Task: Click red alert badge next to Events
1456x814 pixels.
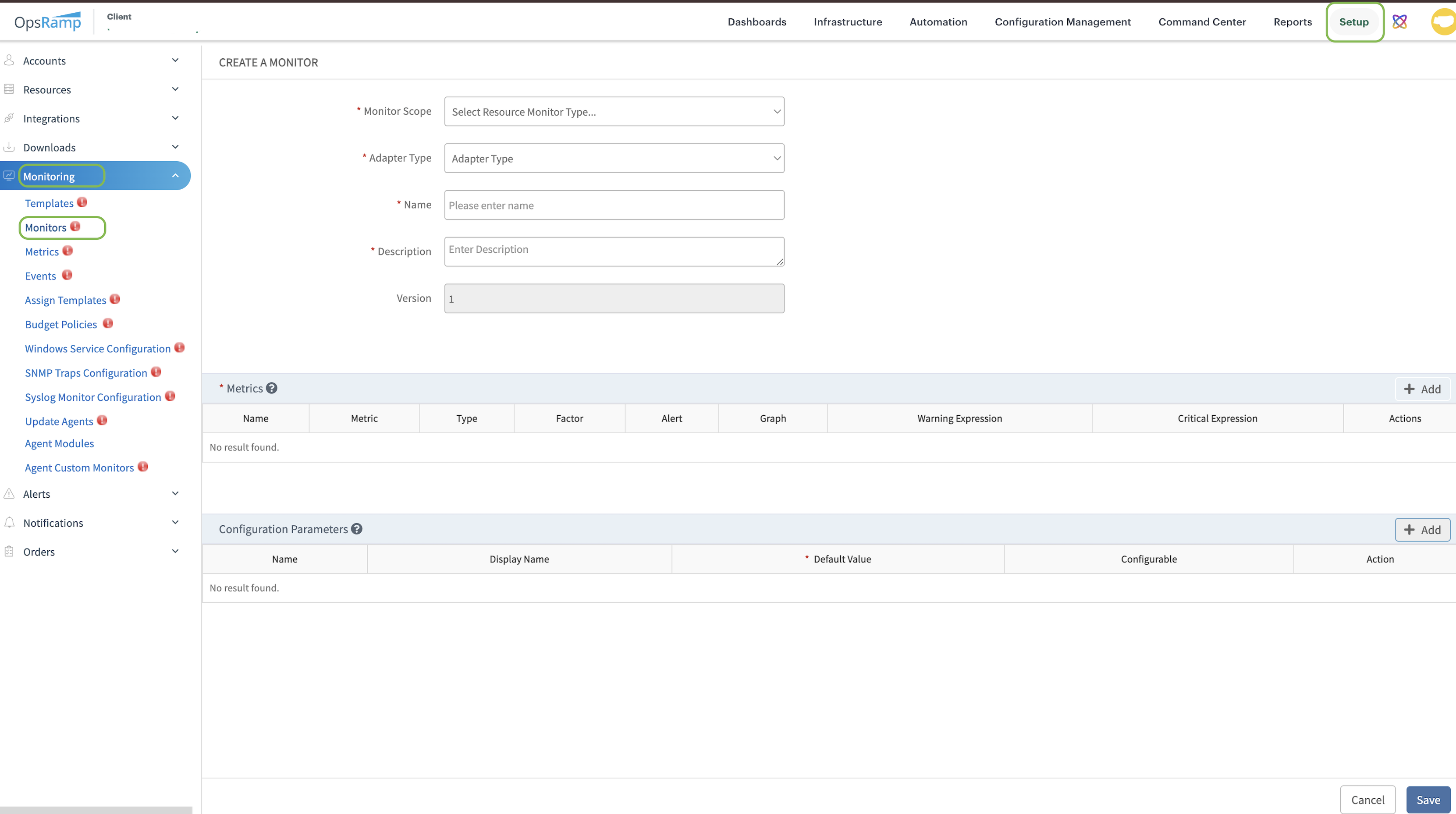Action: click(67, 275)
